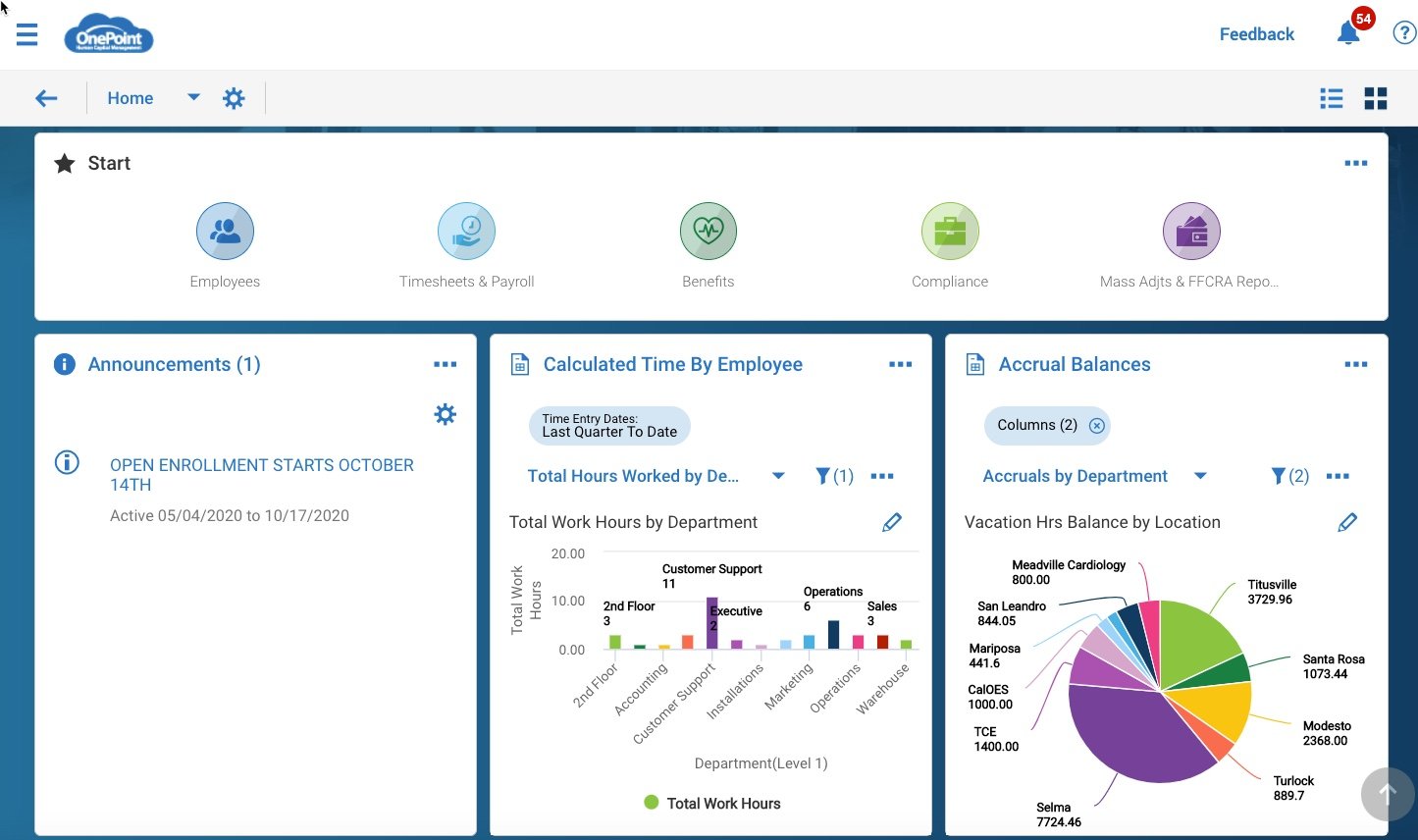Go back using the left arrow
The height and width of the screenshot is (840, 1418).
click(46, 98)
